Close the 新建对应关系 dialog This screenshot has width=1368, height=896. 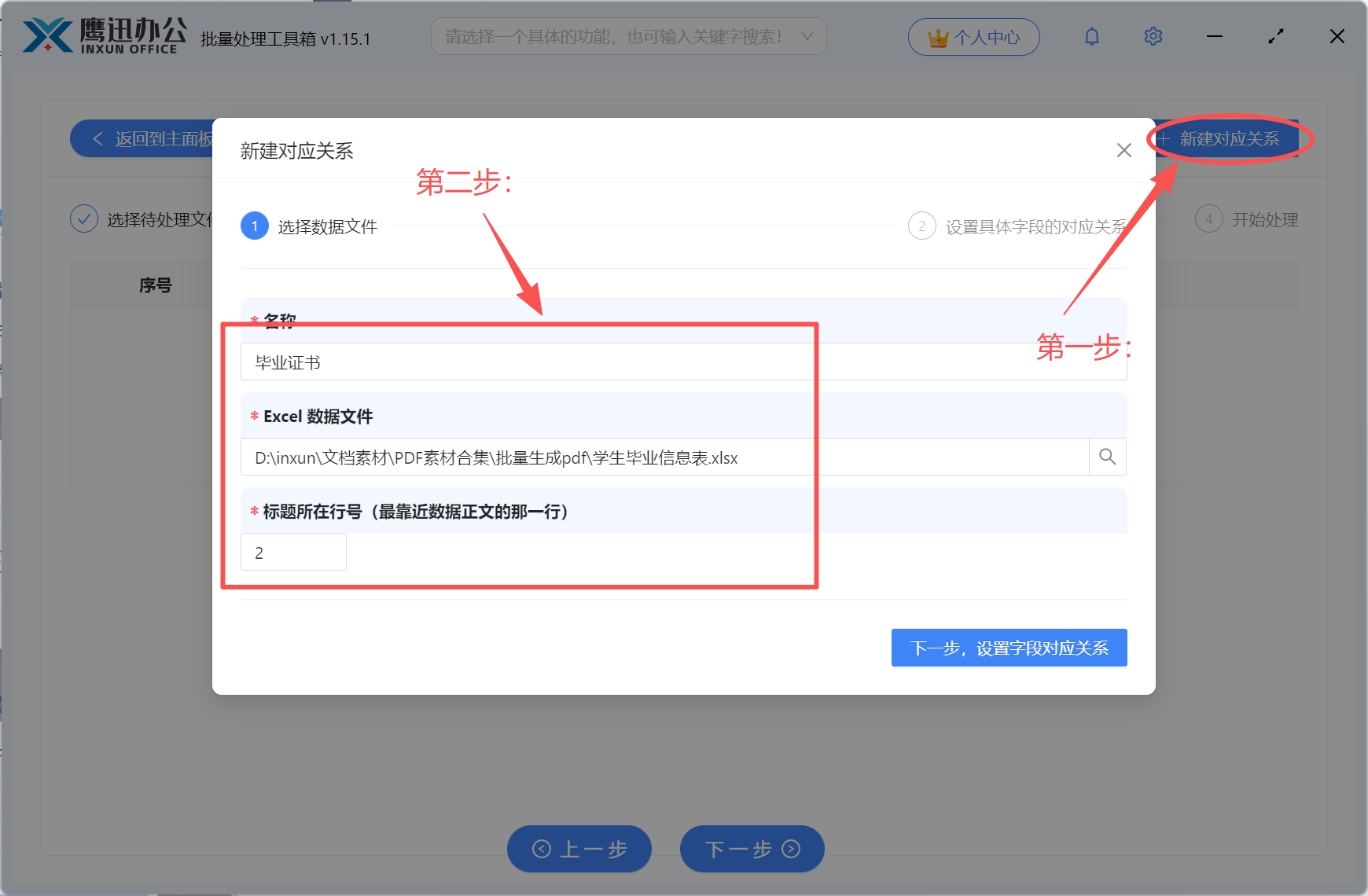[x=1123, y=150]
